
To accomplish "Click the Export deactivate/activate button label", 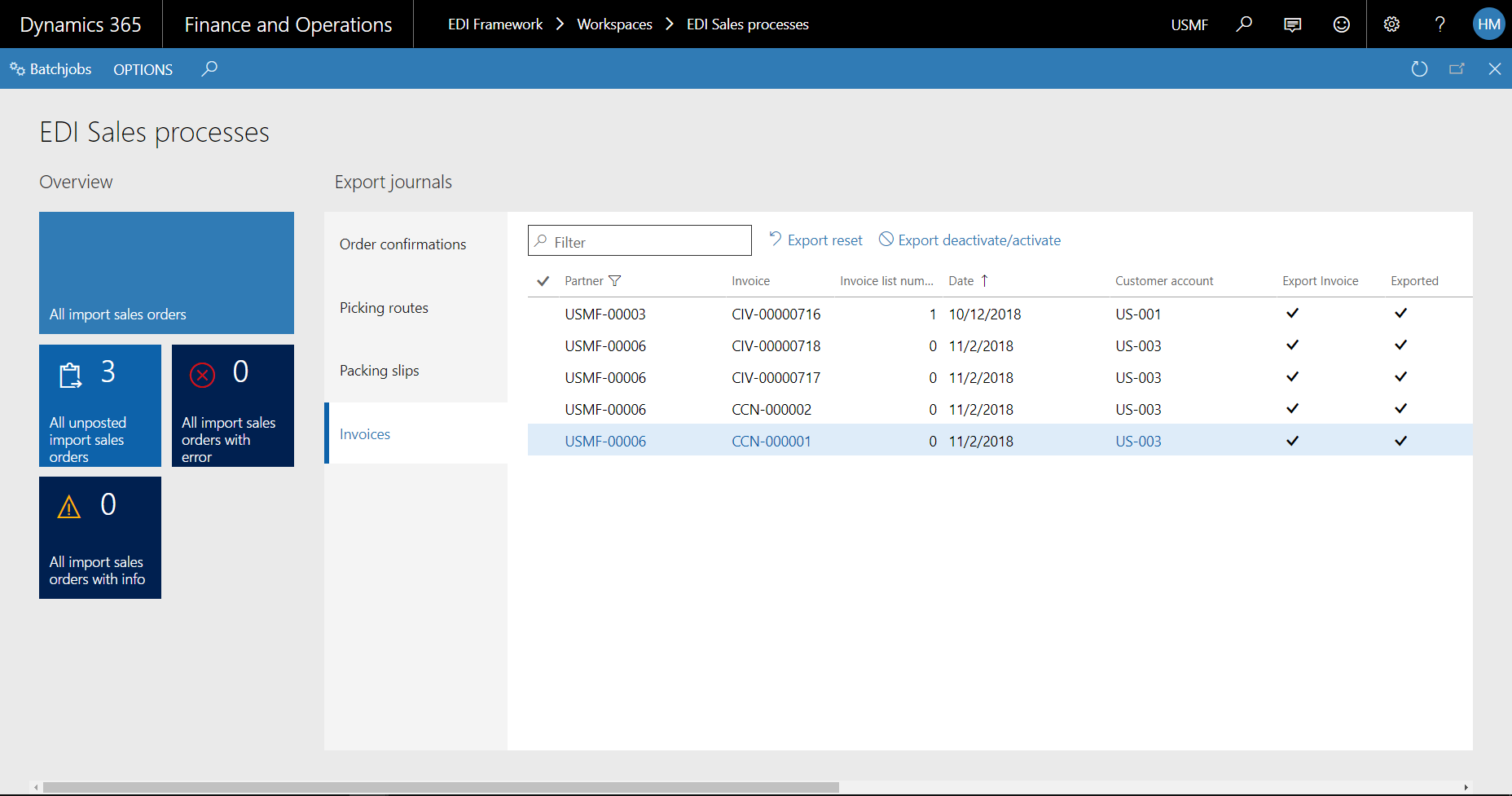I will pyautogui.click(x=979, y=240).
